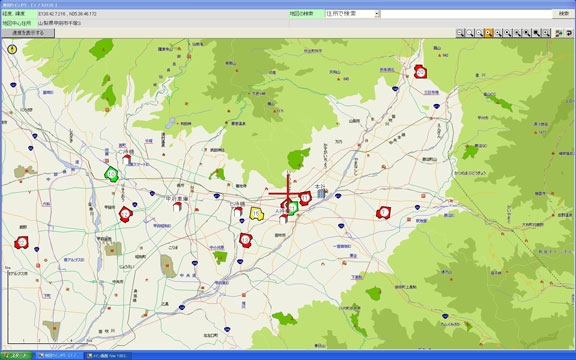Click the red-green map sync icon

559,33
